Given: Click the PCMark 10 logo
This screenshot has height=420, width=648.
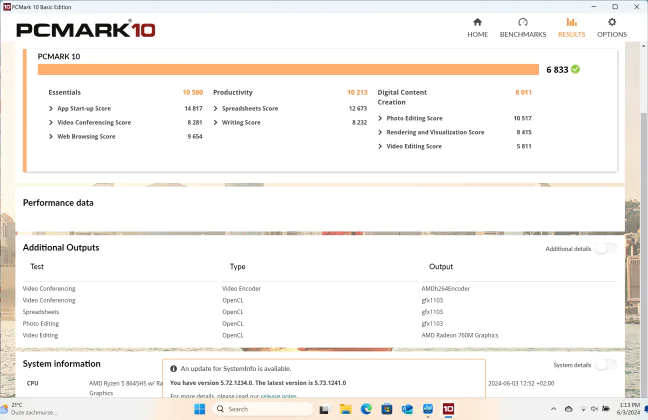Looking at the screenshot, I should point(86,30).
